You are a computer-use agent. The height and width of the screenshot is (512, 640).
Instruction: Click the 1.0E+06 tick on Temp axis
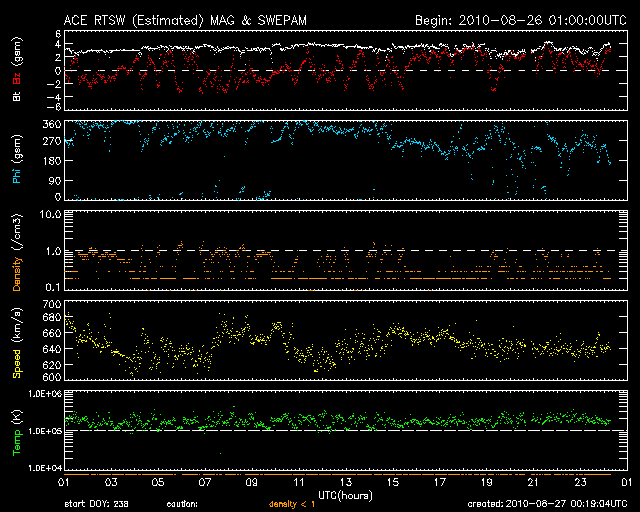click(x=40, y=394)
